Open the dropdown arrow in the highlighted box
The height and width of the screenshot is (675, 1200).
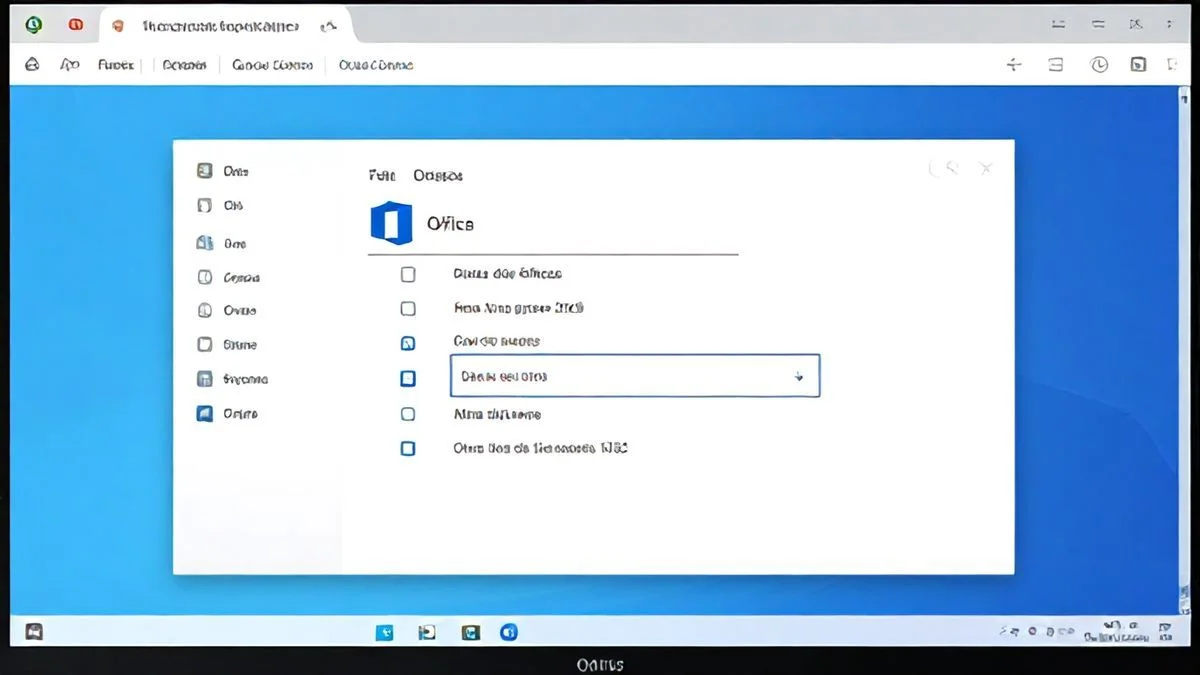point(798,377)
